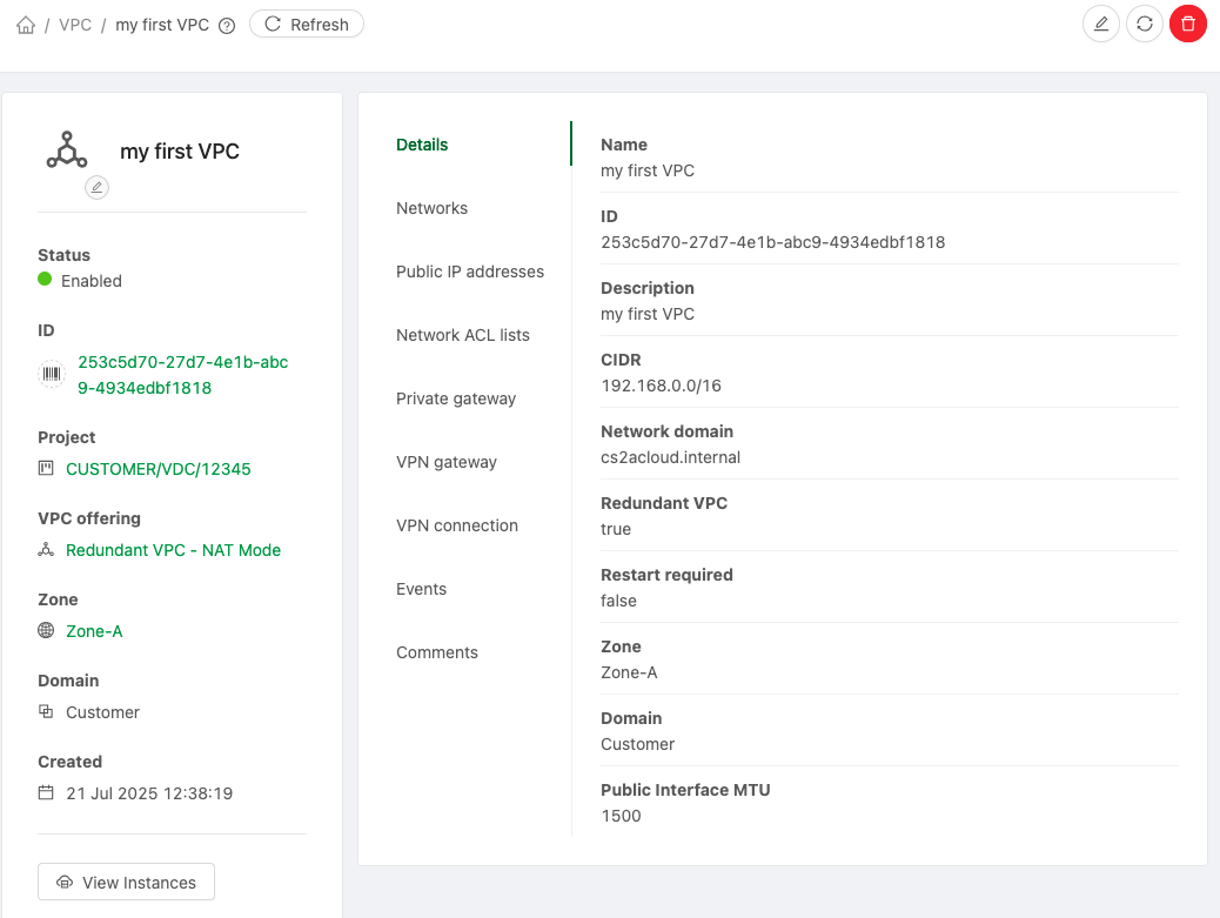Click the Refresh button

point(306,24)
